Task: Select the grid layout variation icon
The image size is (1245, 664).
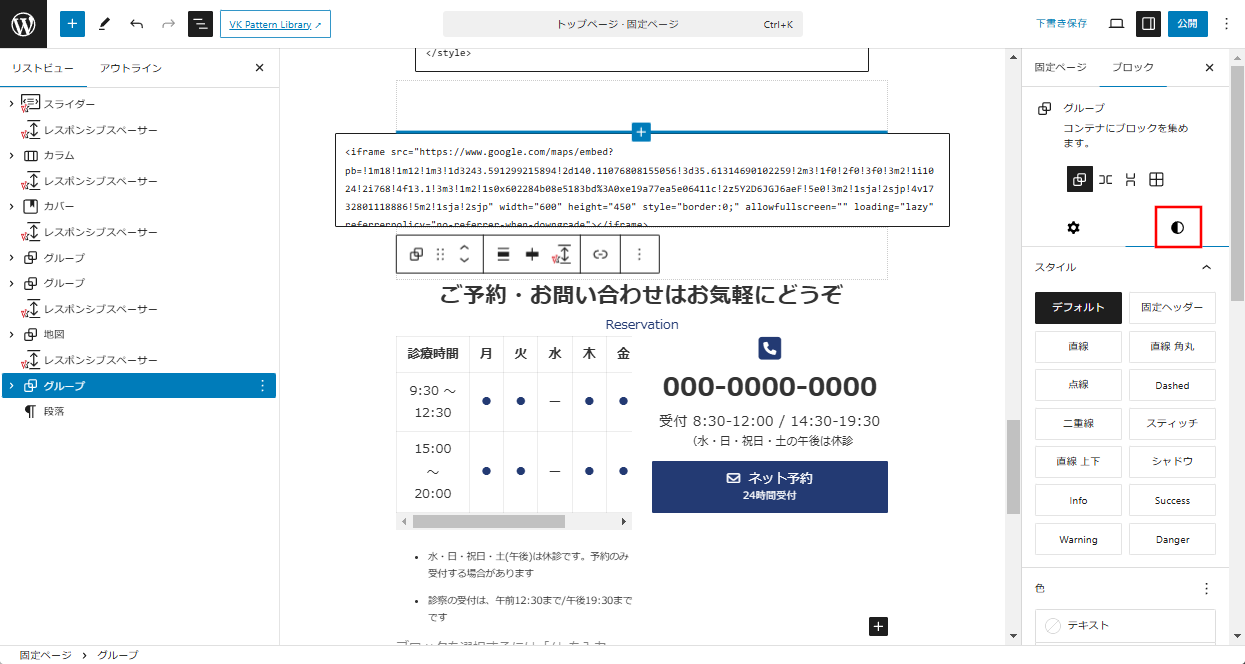Action: tap(1156, 180)
